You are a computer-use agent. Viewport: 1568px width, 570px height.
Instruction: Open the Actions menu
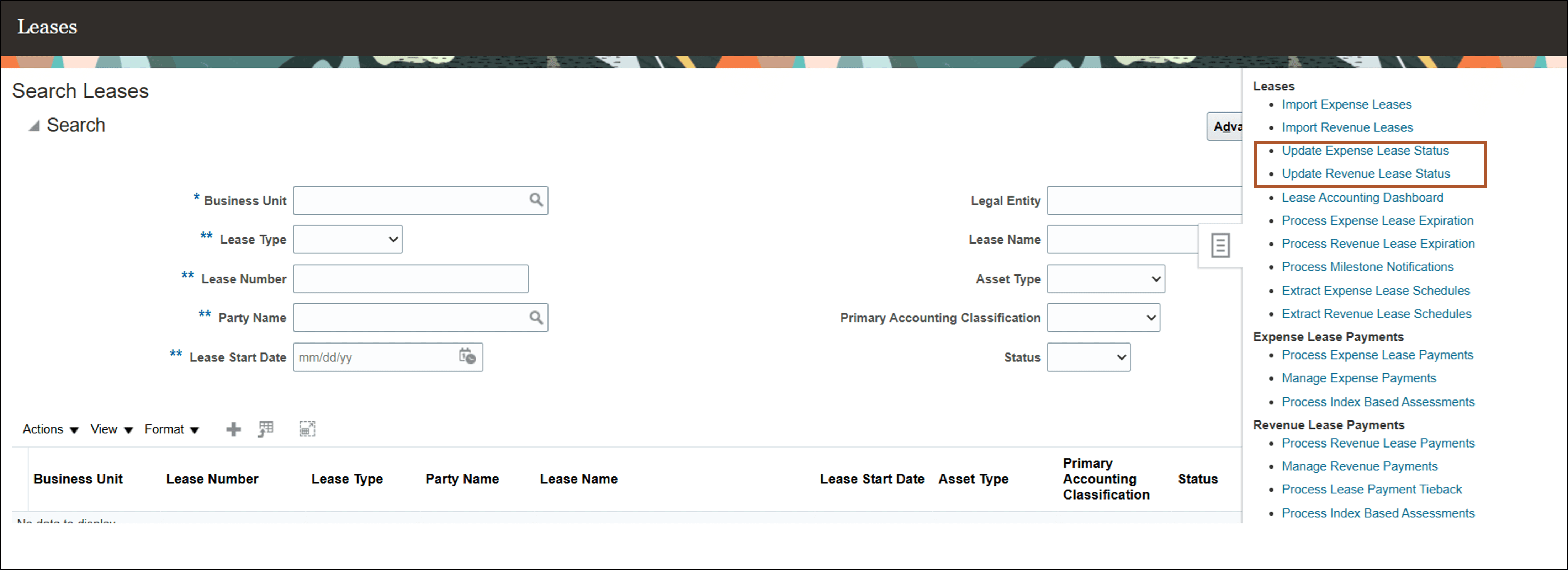coord(50,429)
